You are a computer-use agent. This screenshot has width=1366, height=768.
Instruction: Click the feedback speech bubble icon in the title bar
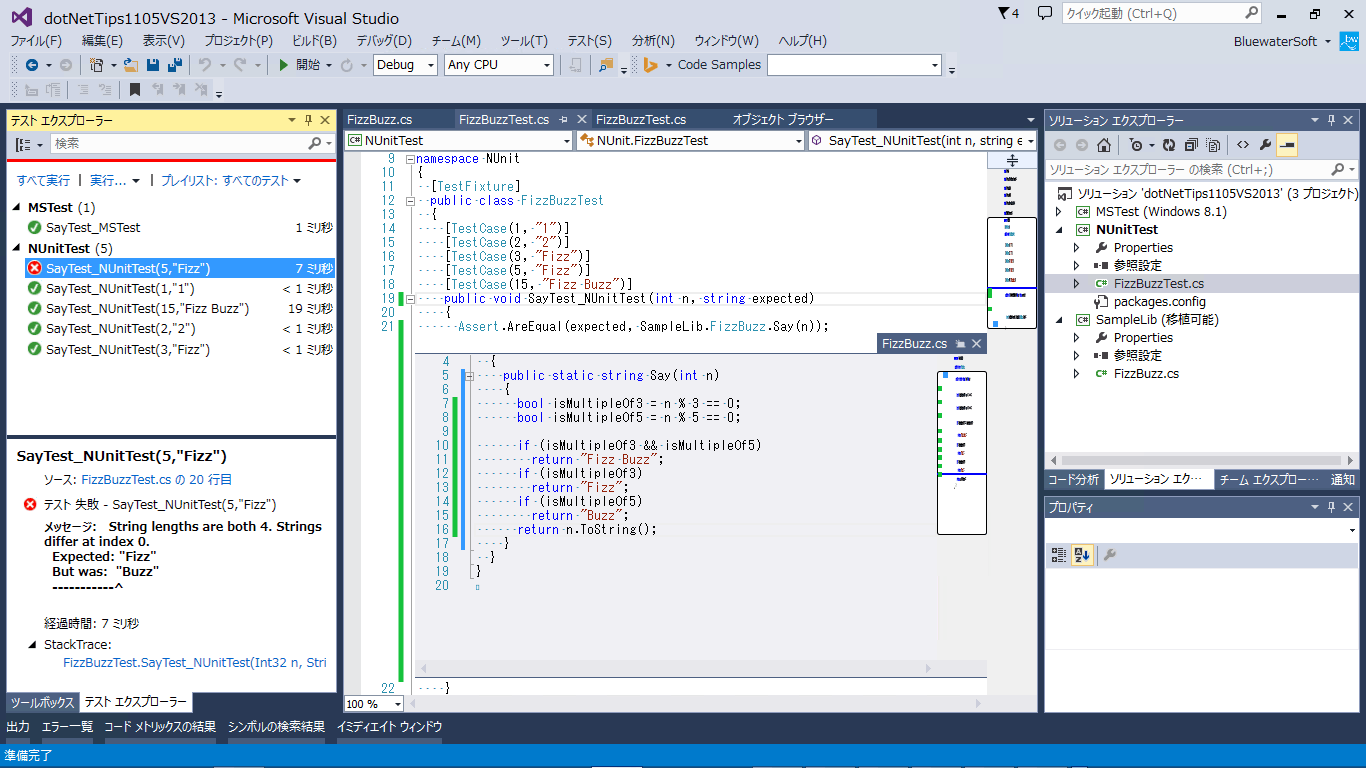(x=1045, y=14)
